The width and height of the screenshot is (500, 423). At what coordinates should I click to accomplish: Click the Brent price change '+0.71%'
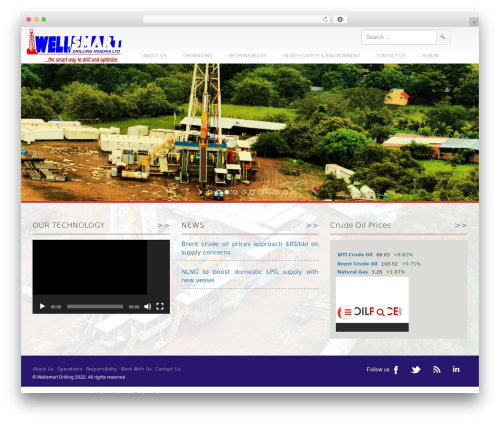(x=411, y=264)
